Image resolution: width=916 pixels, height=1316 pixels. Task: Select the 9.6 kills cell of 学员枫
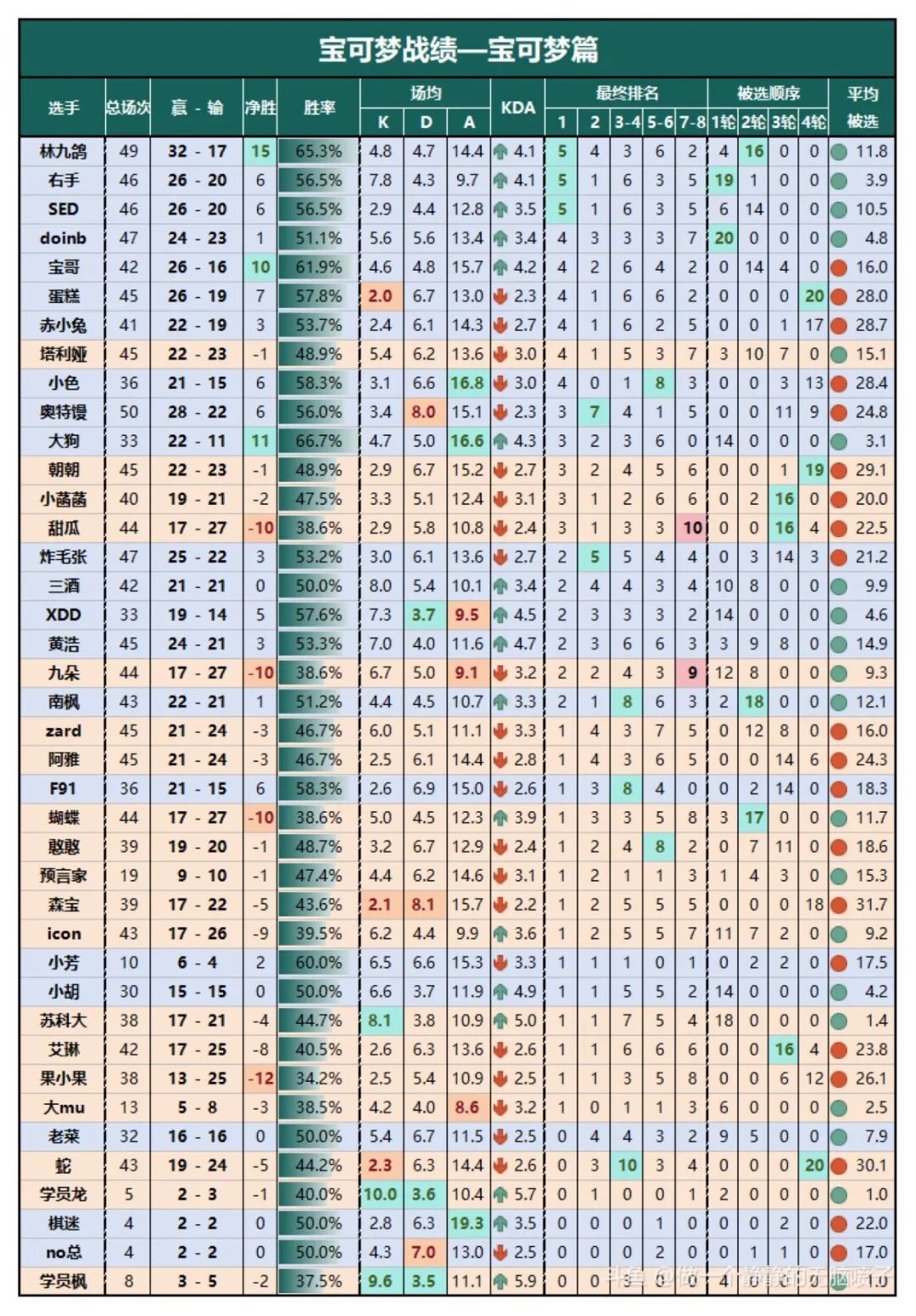[x=381, y=1281]
